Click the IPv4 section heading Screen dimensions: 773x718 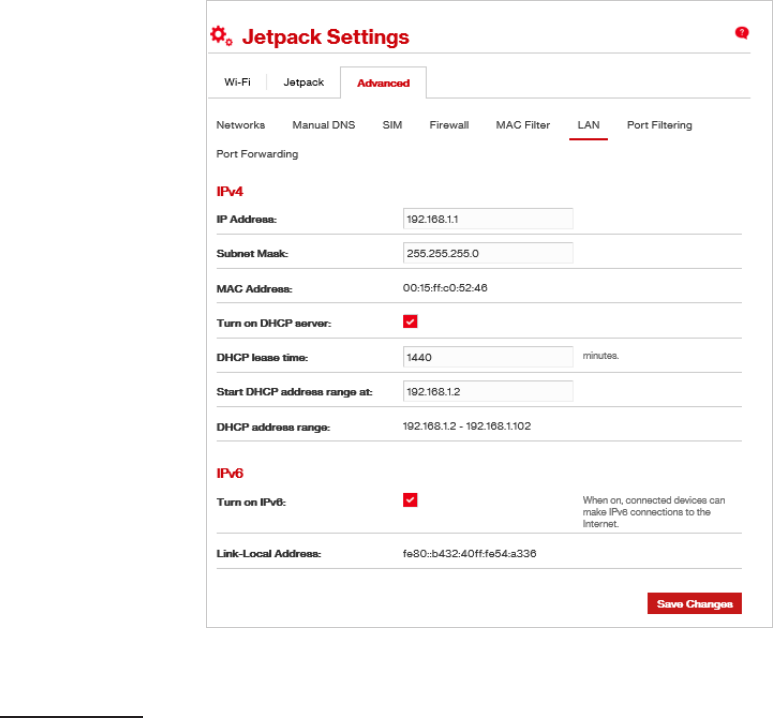230,192
